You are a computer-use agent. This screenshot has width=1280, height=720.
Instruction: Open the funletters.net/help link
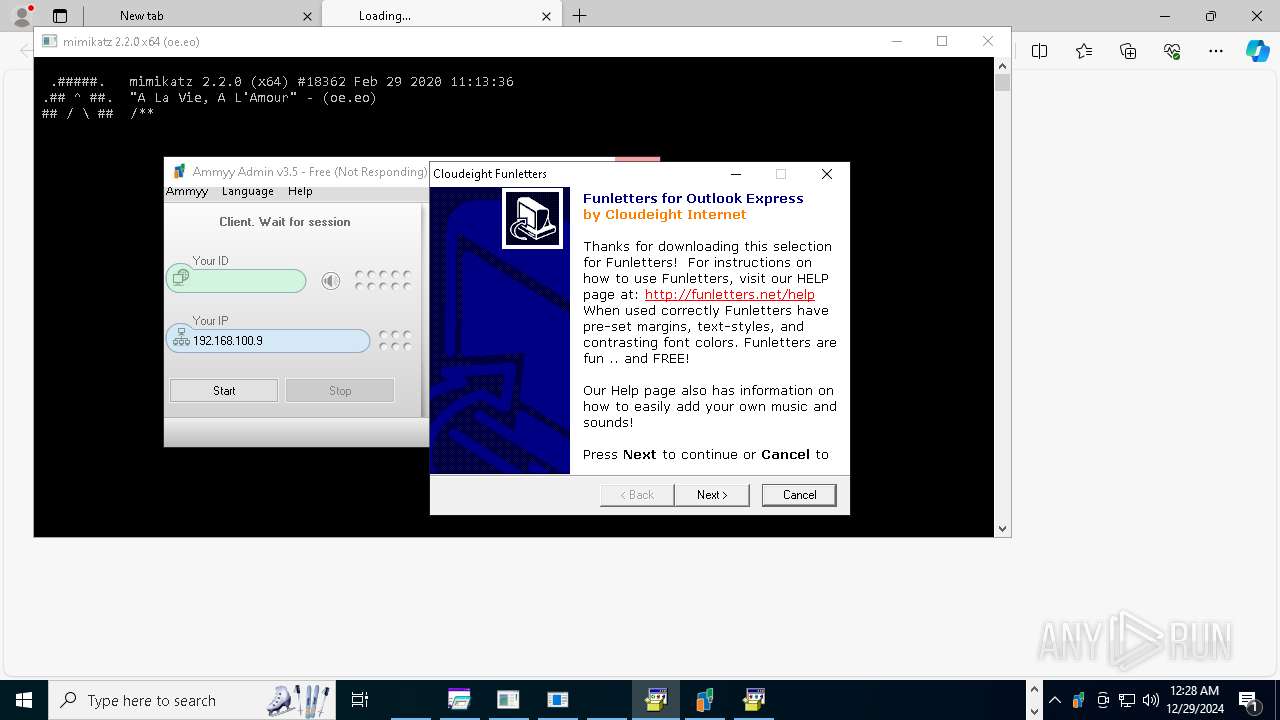(730, 295)
